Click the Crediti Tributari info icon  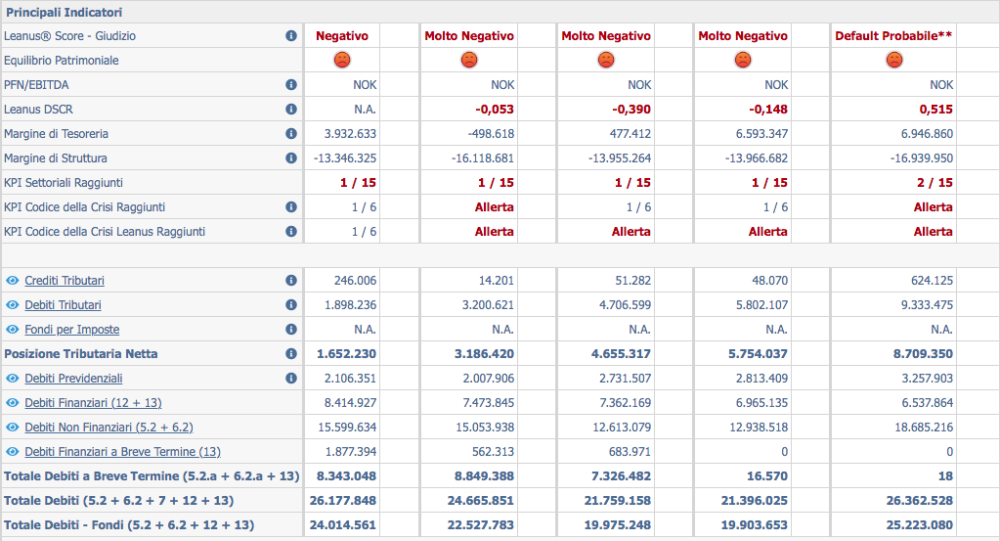291,280
